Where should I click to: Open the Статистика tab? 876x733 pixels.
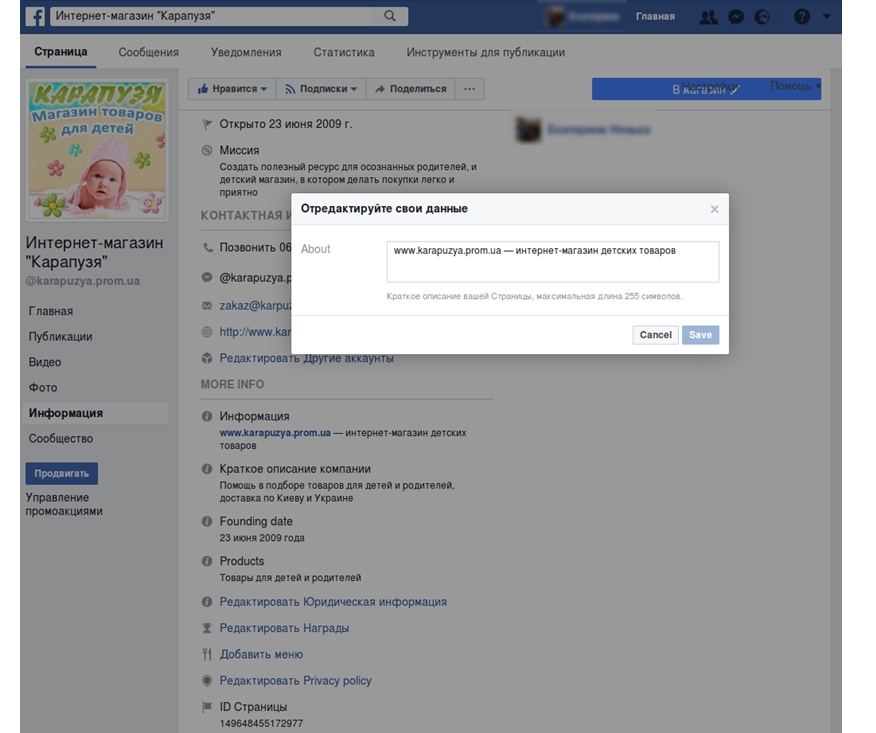point(343,52)
